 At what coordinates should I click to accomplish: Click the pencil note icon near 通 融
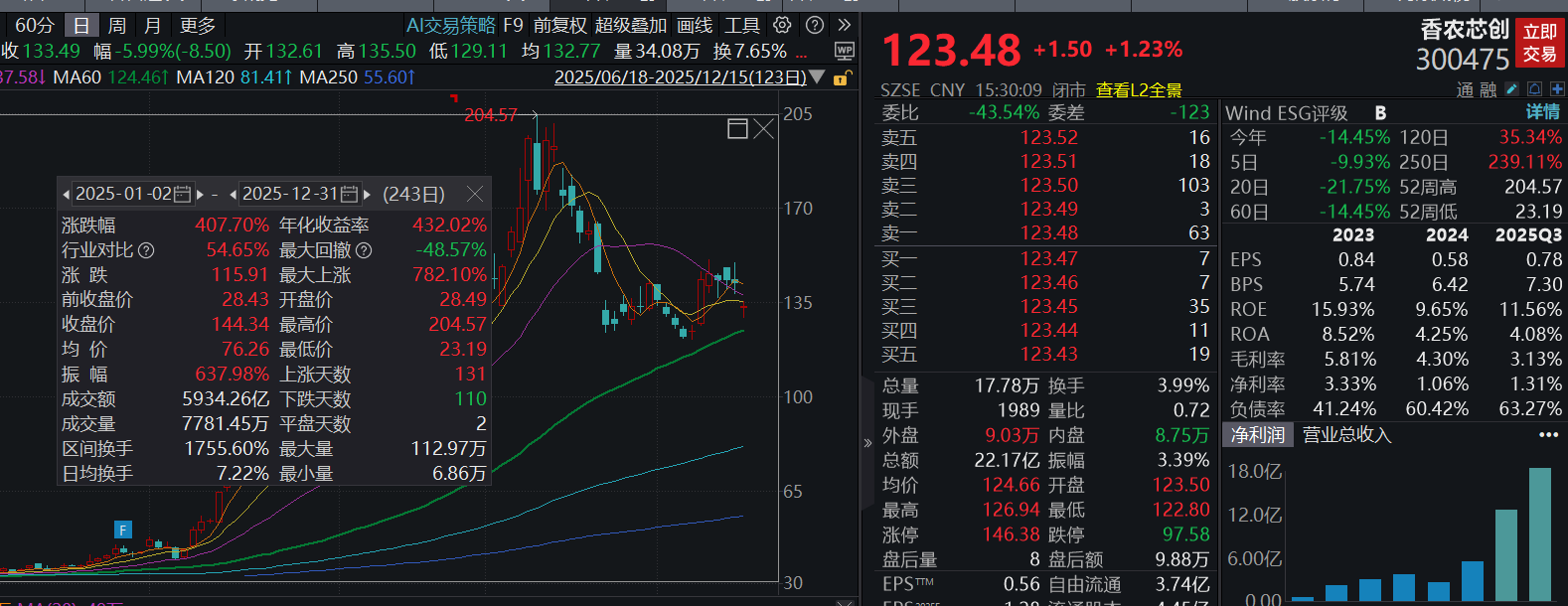[1512, 89]
